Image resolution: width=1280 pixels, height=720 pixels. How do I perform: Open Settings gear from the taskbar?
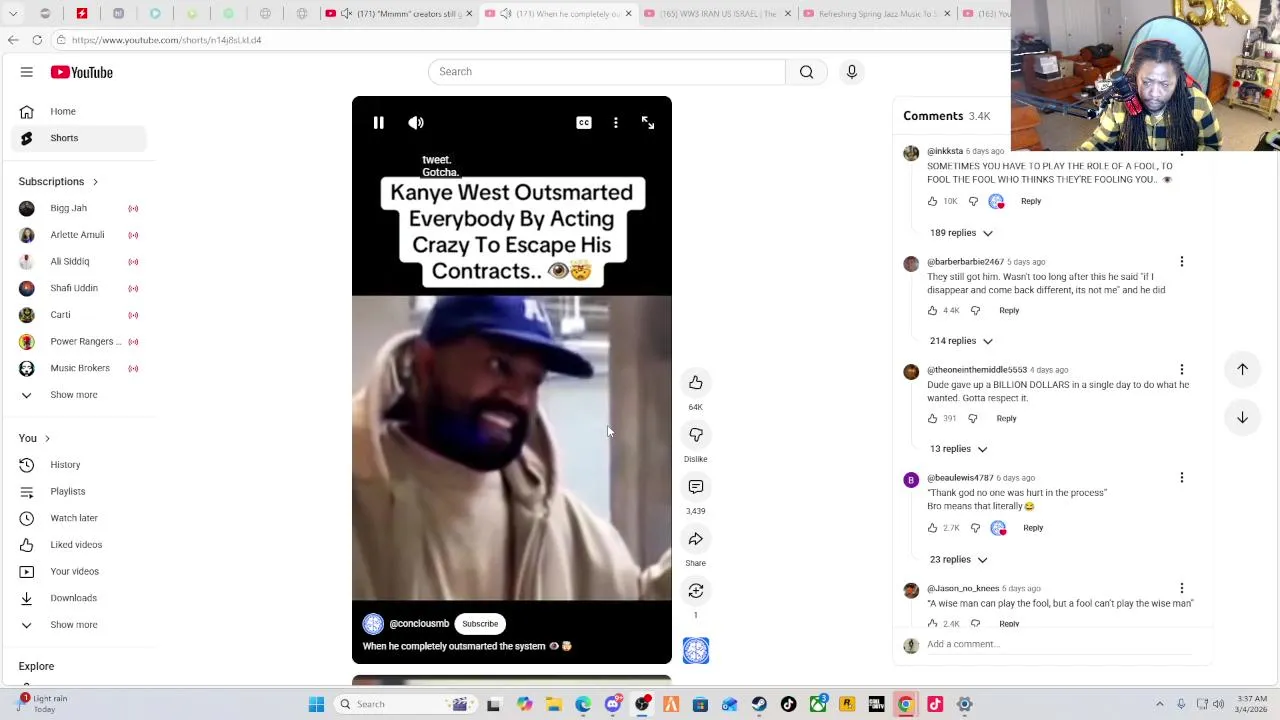coord(965,704)
